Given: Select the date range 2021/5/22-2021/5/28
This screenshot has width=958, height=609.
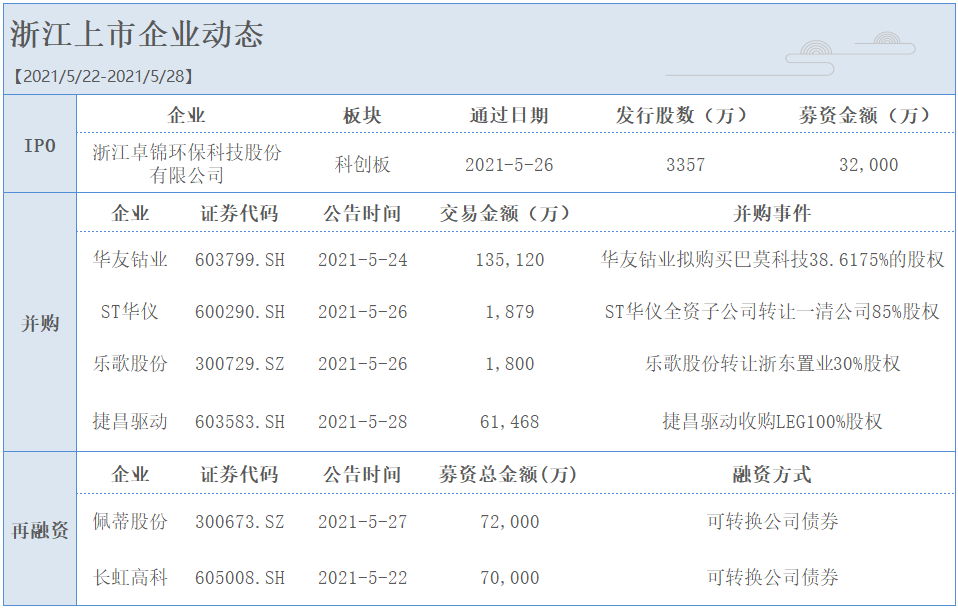Looking at the screenshot, I should click(103, 76).
